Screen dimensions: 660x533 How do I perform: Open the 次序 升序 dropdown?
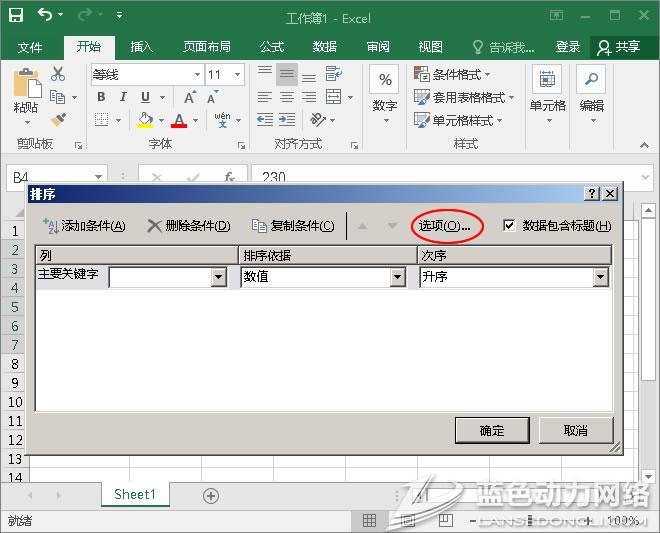tap(601, 278)
